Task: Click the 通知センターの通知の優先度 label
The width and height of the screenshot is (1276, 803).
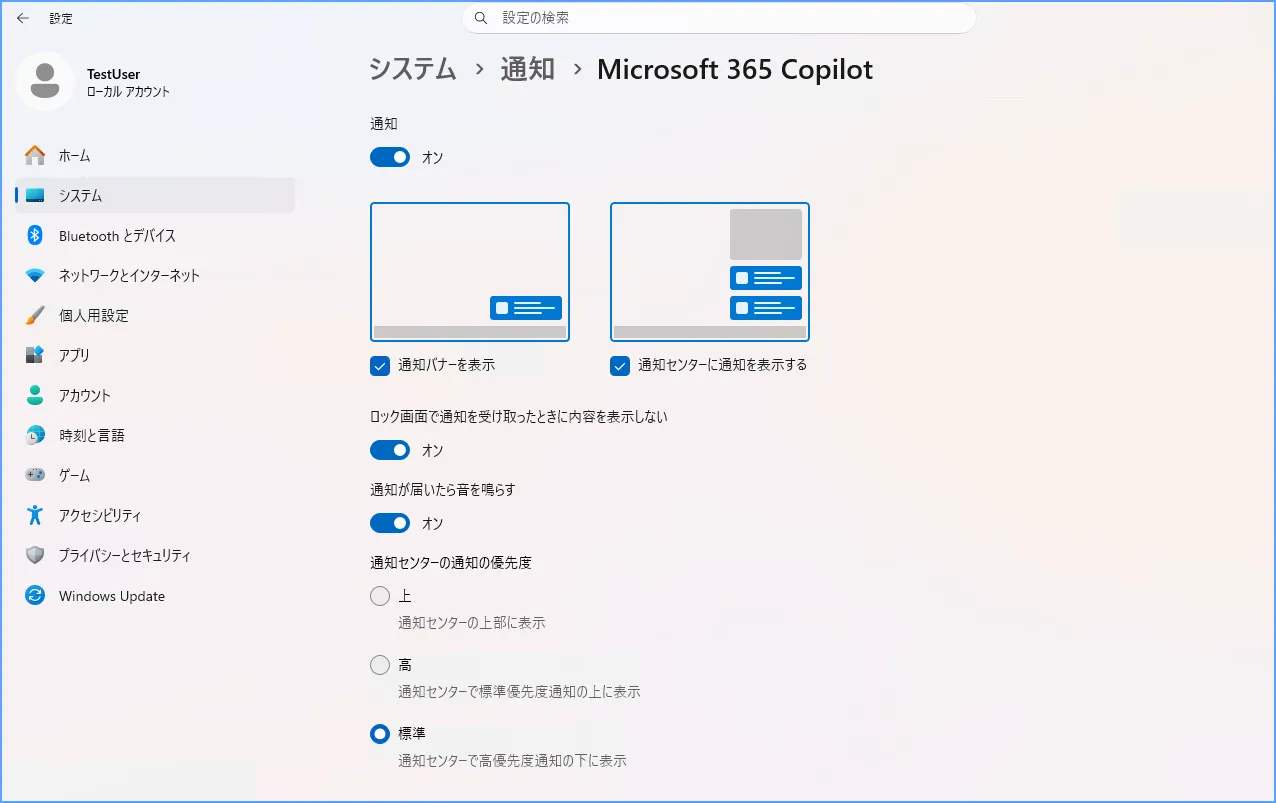Action: [x=451, y=562]
